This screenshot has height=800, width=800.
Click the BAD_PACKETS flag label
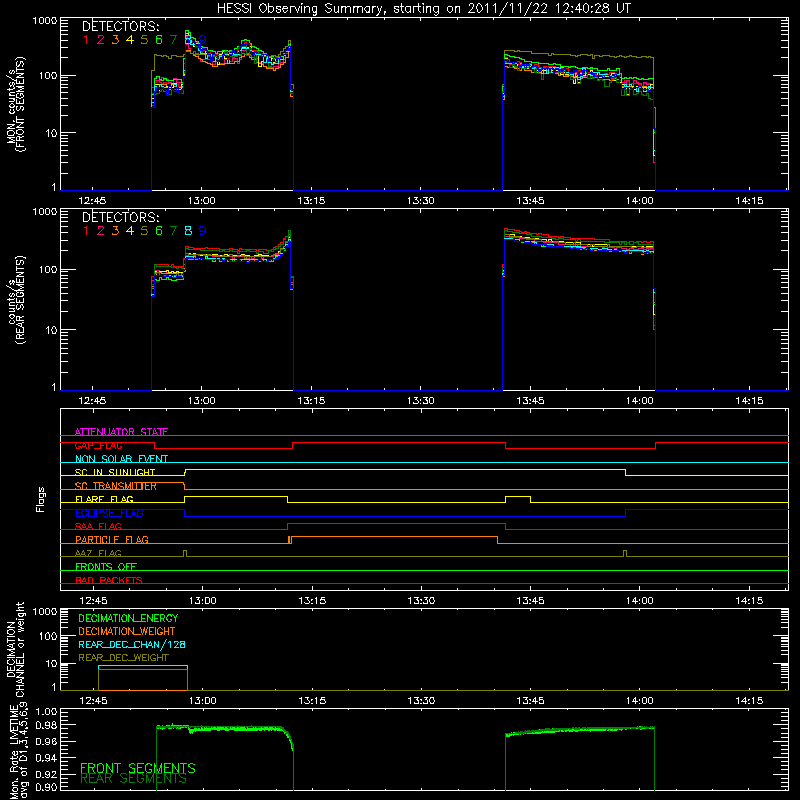[109, 580]
